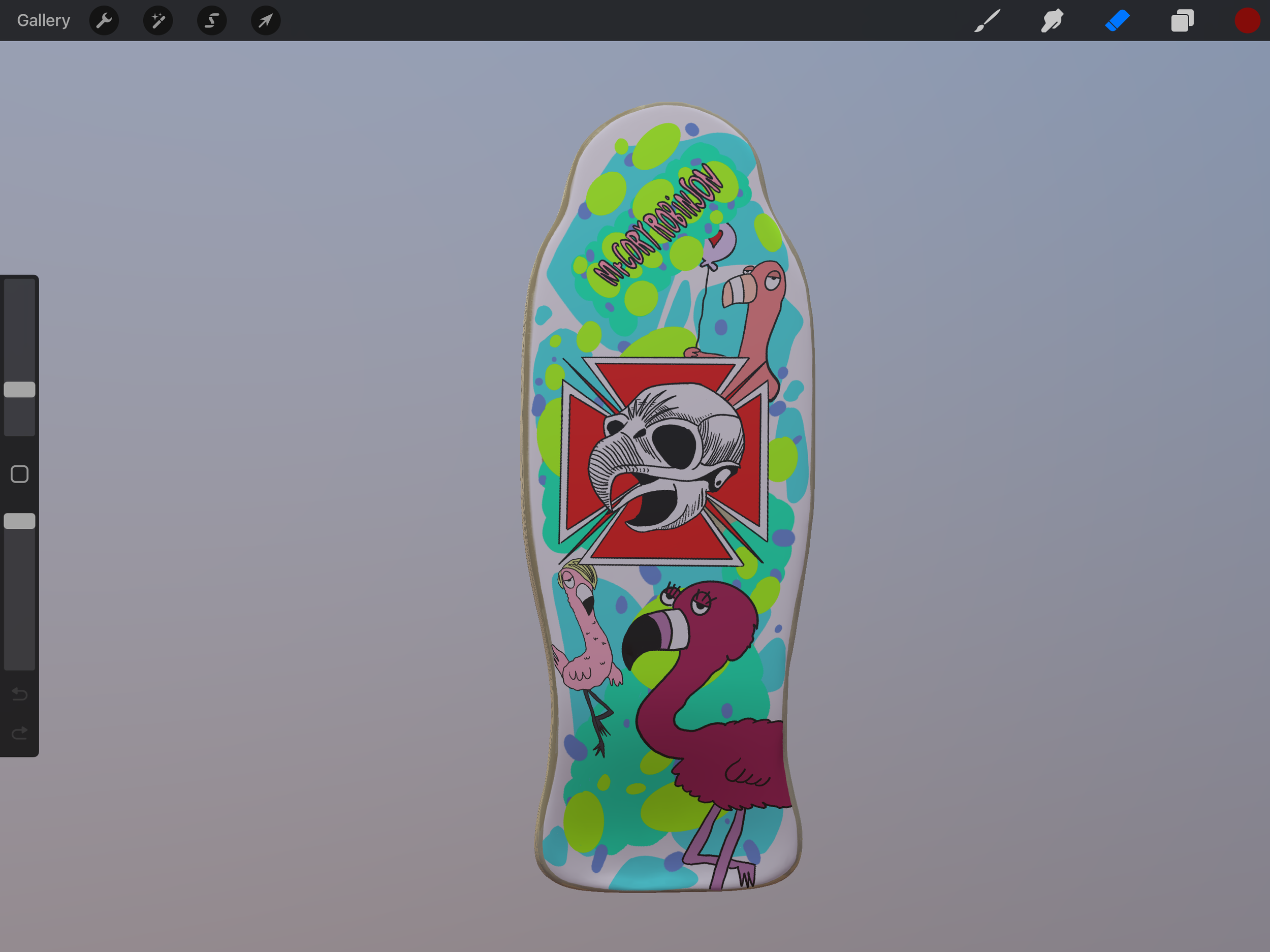Open the Actions wrench menu
Image resolution: width=1270 pixels, height=952 pixels.
(104, 21)
